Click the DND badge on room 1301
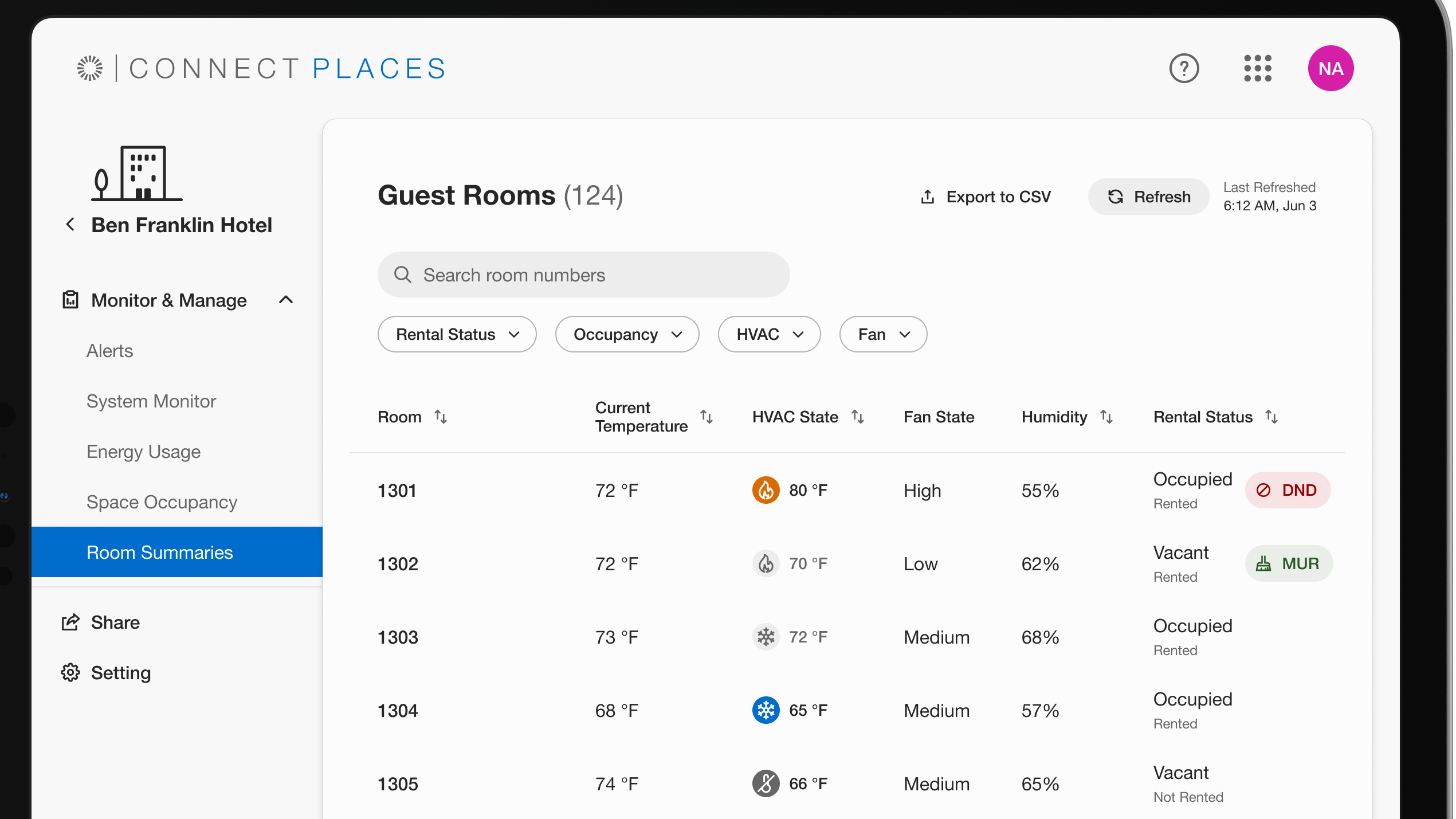The height and width of the screenshot is (819, 1456). 1288,491
